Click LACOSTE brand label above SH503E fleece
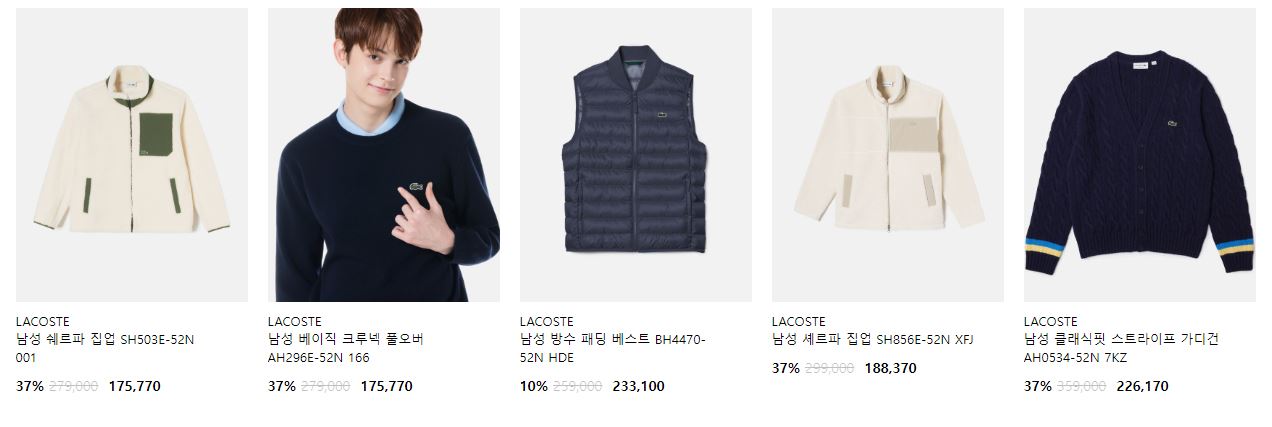1272x427 pixels. click(x=43, y=322)
